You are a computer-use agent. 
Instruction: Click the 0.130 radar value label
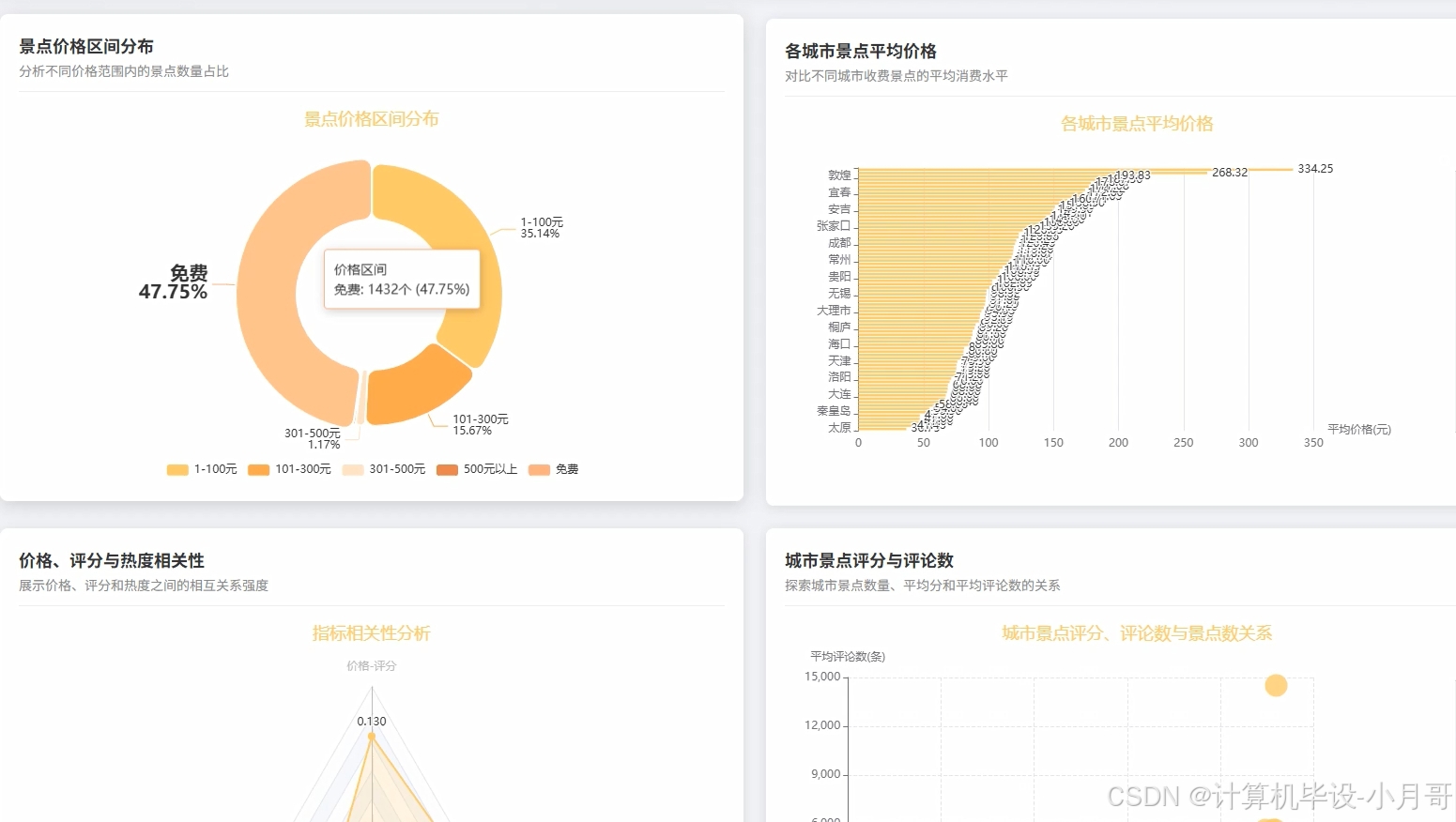(372, 722)
